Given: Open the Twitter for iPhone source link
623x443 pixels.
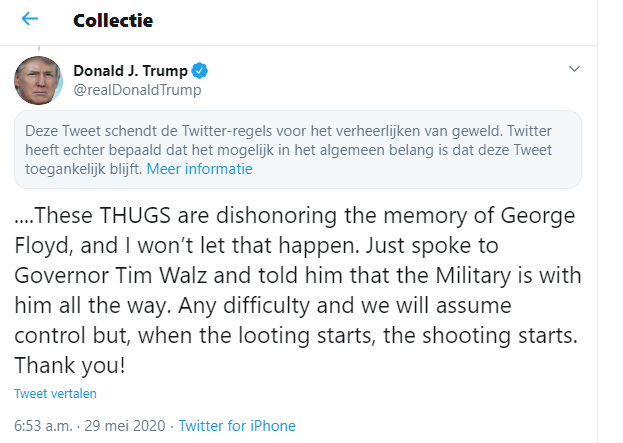Looking at the screenshot, I should click(x=237, y=426).
